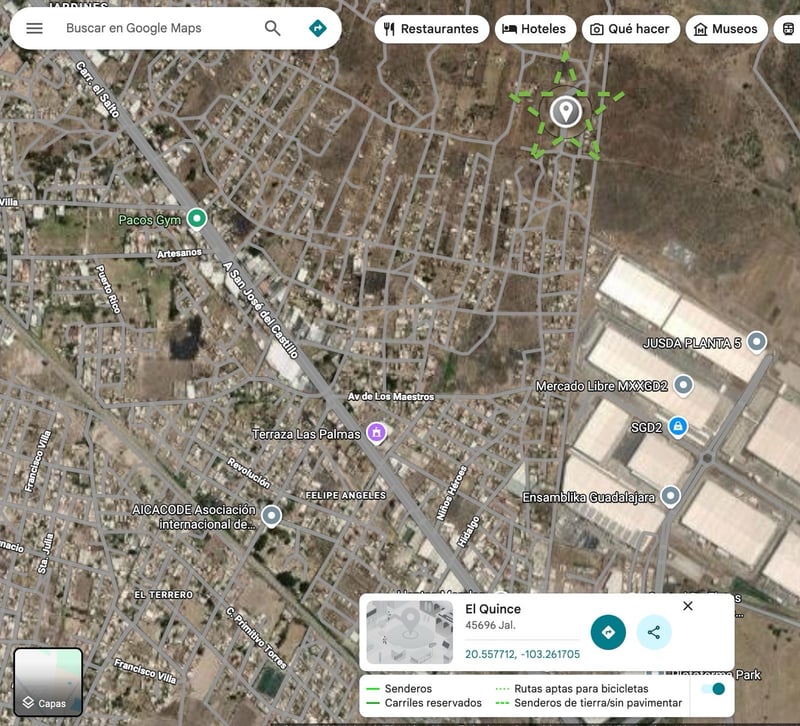Filter map by Hoteles
The image size is (800, 726).
click(535, 29)
